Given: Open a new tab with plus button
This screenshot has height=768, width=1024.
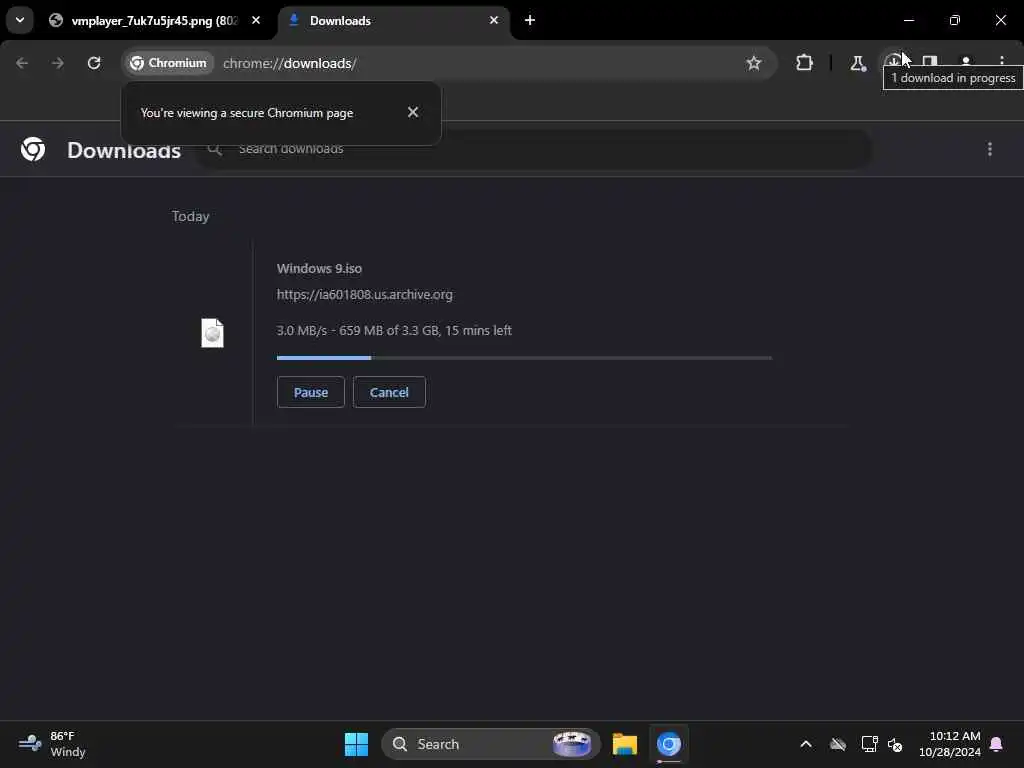Looking at the screenshot, I should [x=530, y=20].
